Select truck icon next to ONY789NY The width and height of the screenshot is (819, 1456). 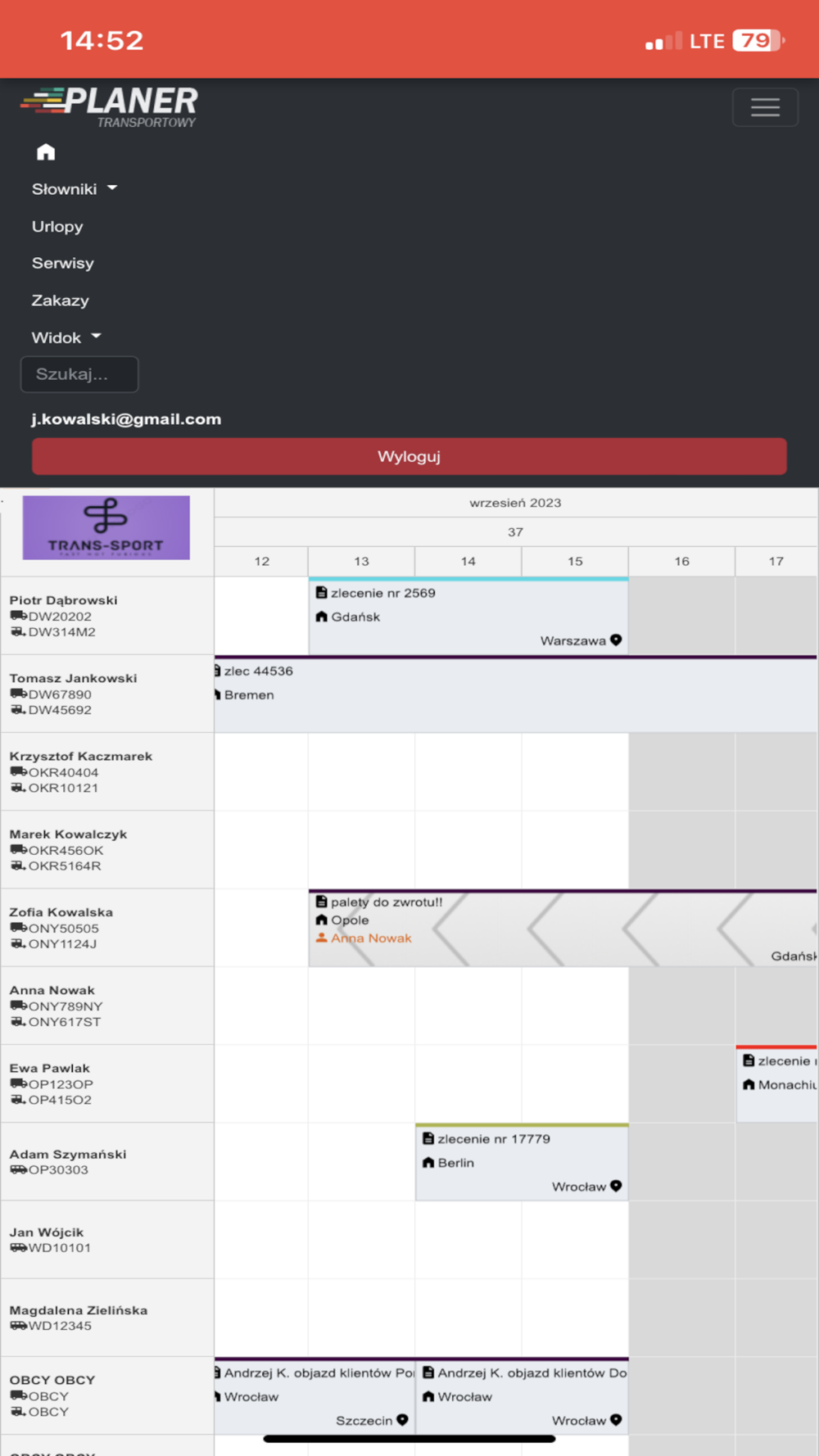tap(18, 1006)
